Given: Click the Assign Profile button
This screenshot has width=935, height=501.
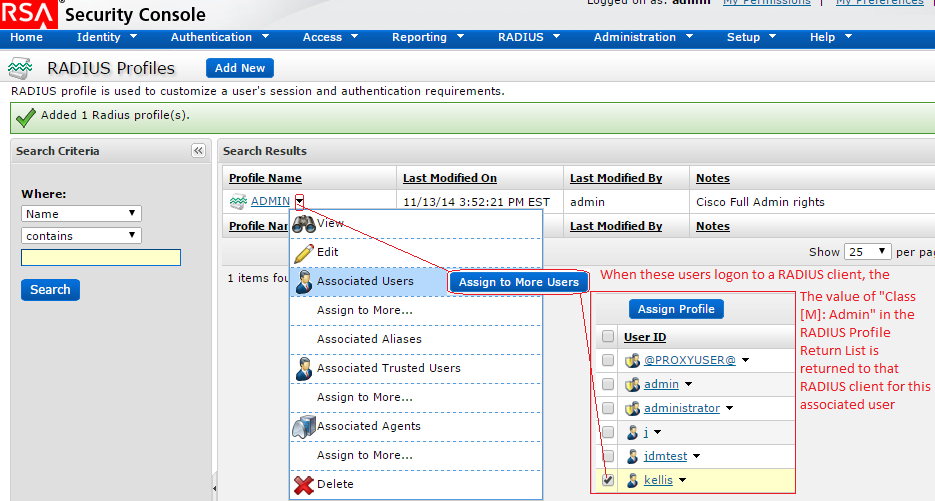Looking at the screenshot, I should (x=676, y=309).
